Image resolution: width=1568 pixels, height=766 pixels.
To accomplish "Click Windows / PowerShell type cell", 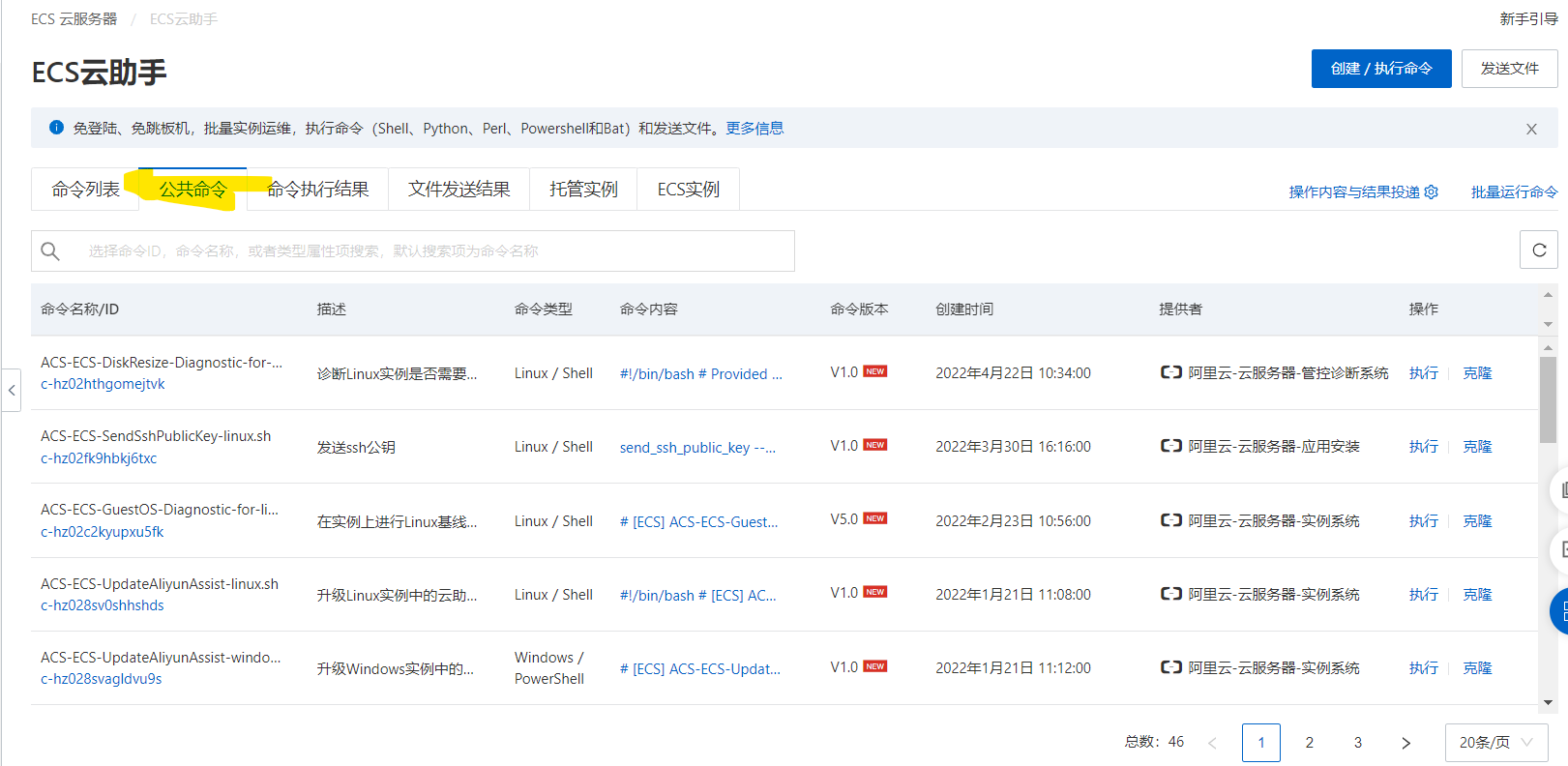I will [x=549, y=668].
